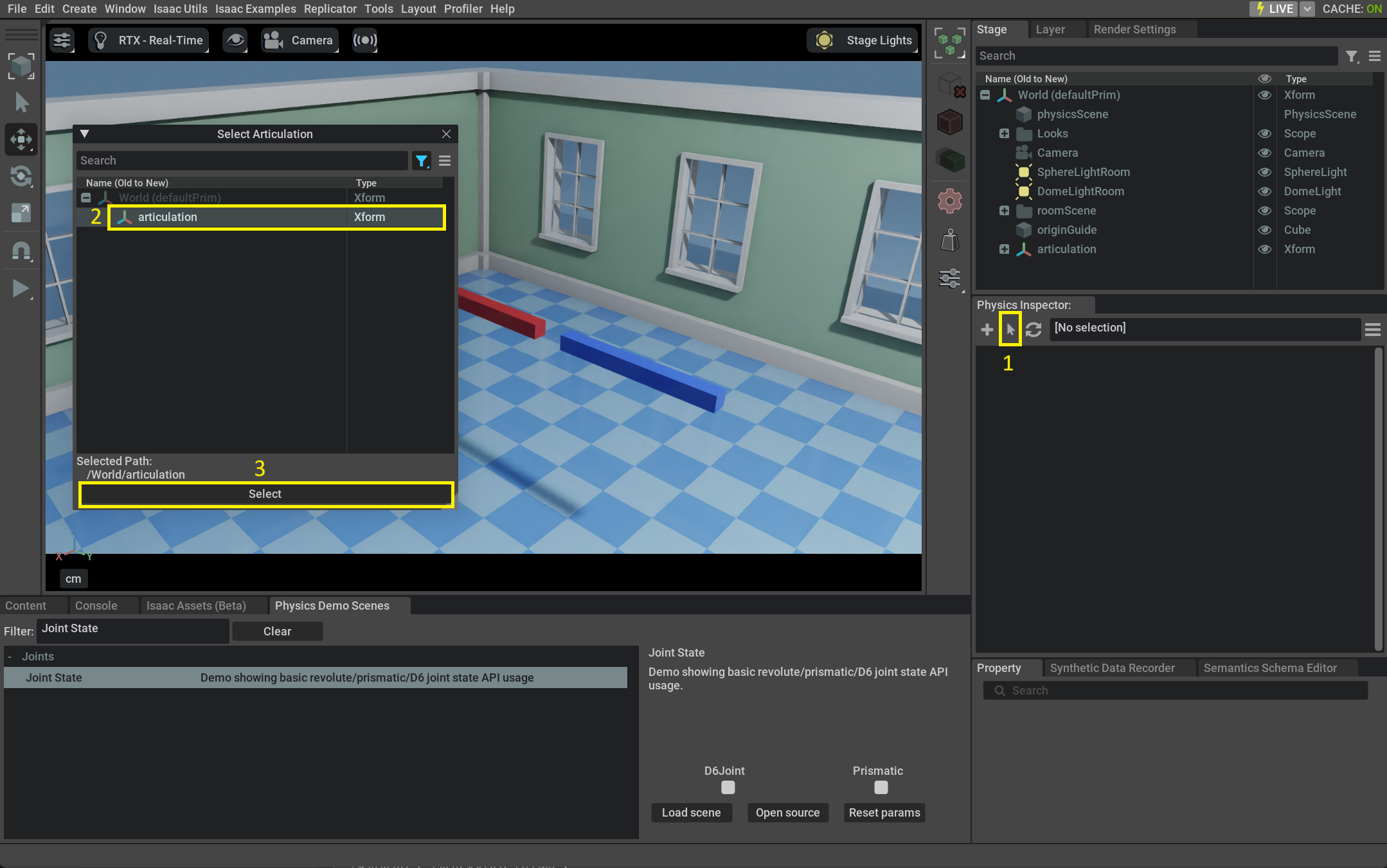
Task: Switch to the Render Settings tab
Action: click(1134, 30)
